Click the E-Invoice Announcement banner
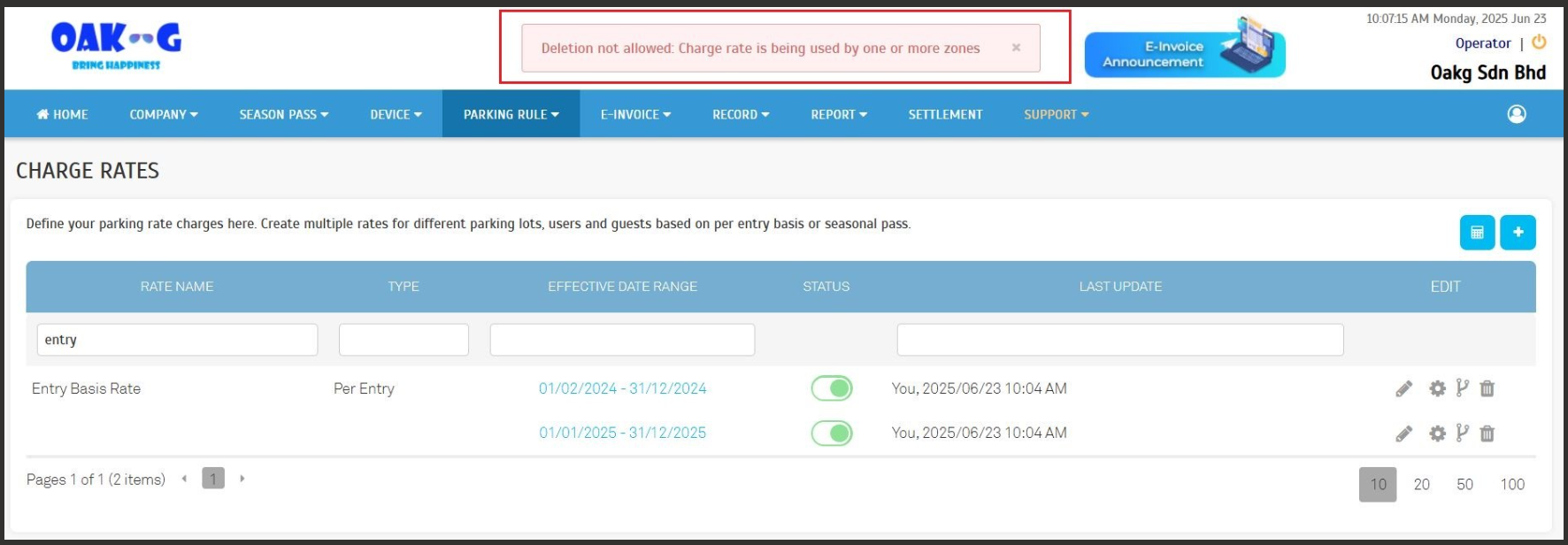Image resolution: width=1568 pixels, height=545 pixels. click(1184, 54)
